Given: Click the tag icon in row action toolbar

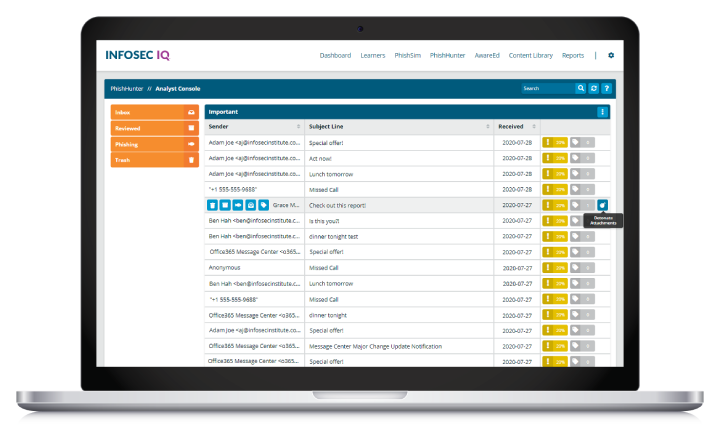Looking at the screenshot, I should click(263, 205).
